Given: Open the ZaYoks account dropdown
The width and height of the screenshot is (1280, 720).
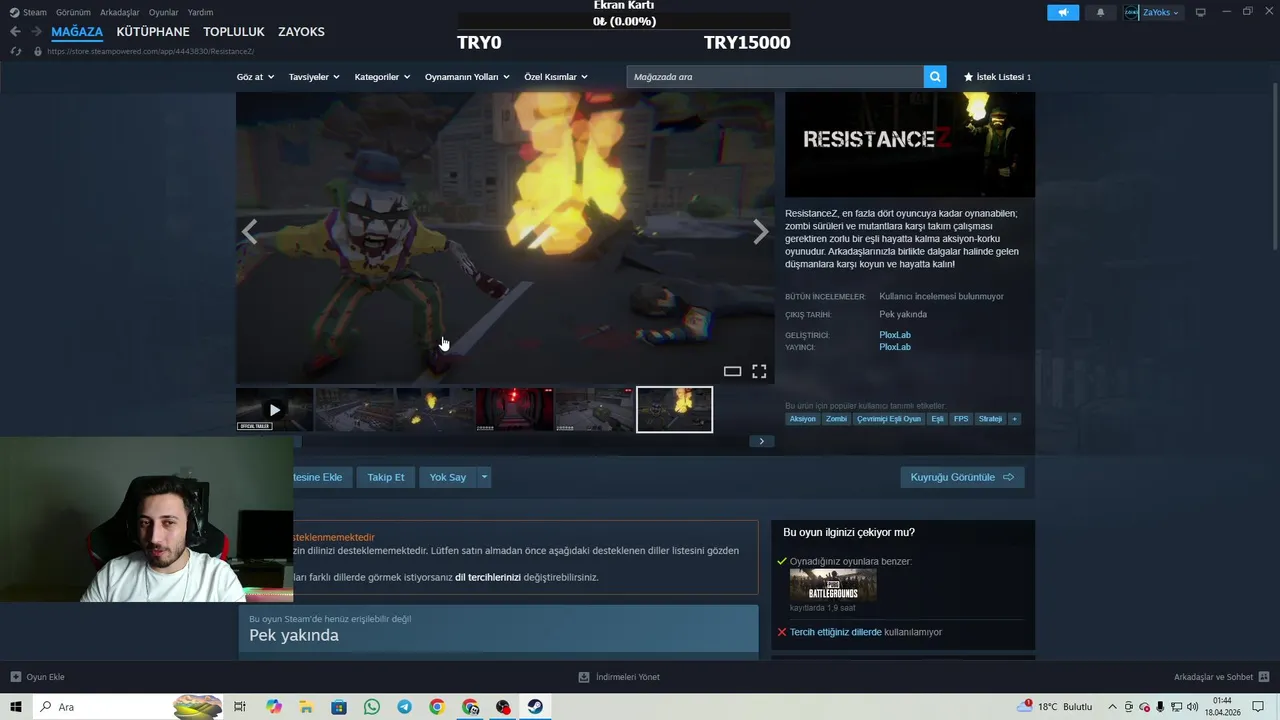Looking at the screenshot, I should [1153, 13].
